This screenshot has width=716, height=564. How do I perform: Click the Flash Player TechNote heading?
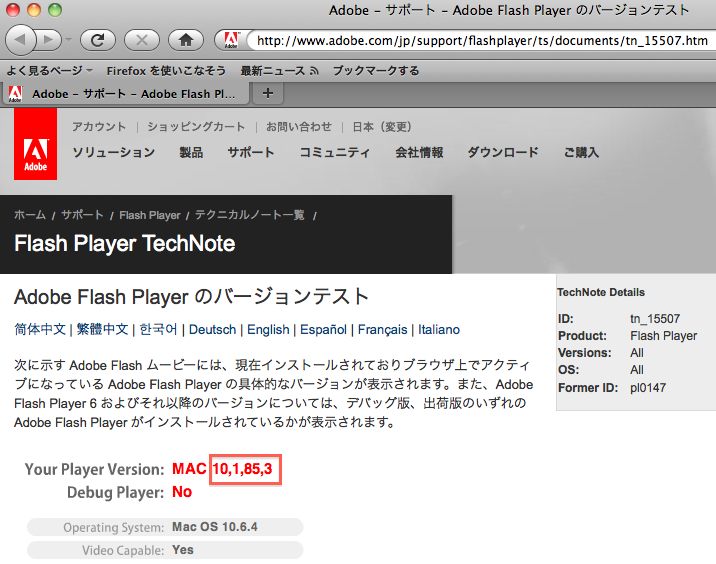pyautogui.click(x=125, y=243)
